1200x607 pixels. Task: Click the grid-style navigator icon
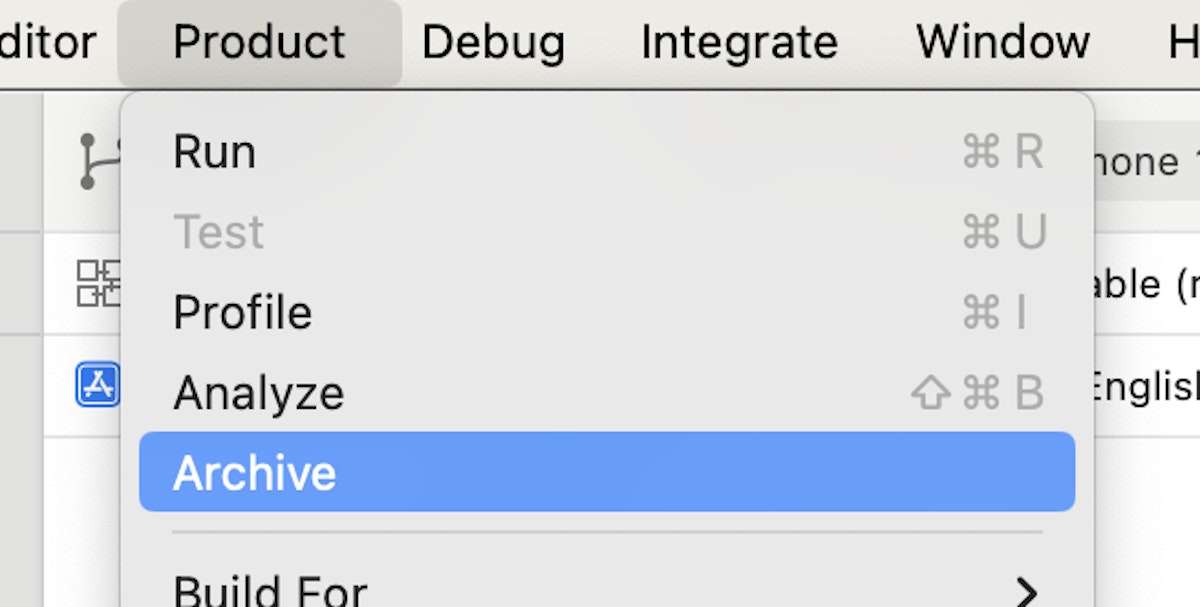point(98,284)
